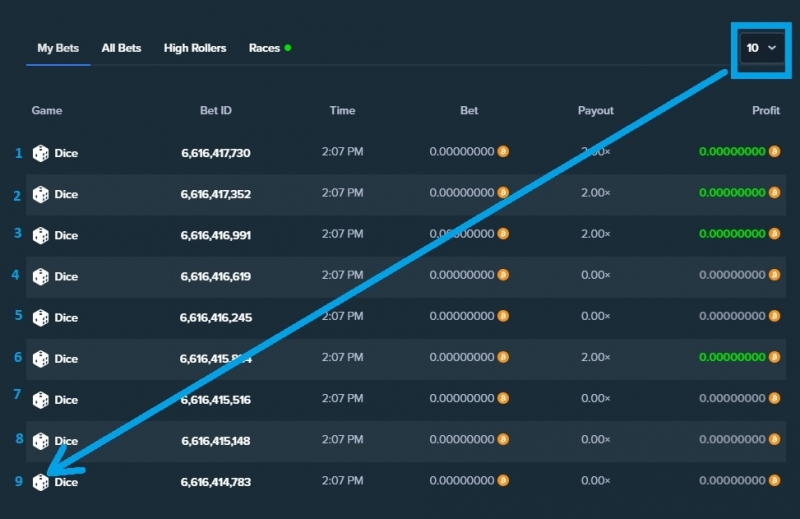Click dice icon of bet 6,616,416,619
The height and width of the screenshot is (519, 800).
coord(40,277)
